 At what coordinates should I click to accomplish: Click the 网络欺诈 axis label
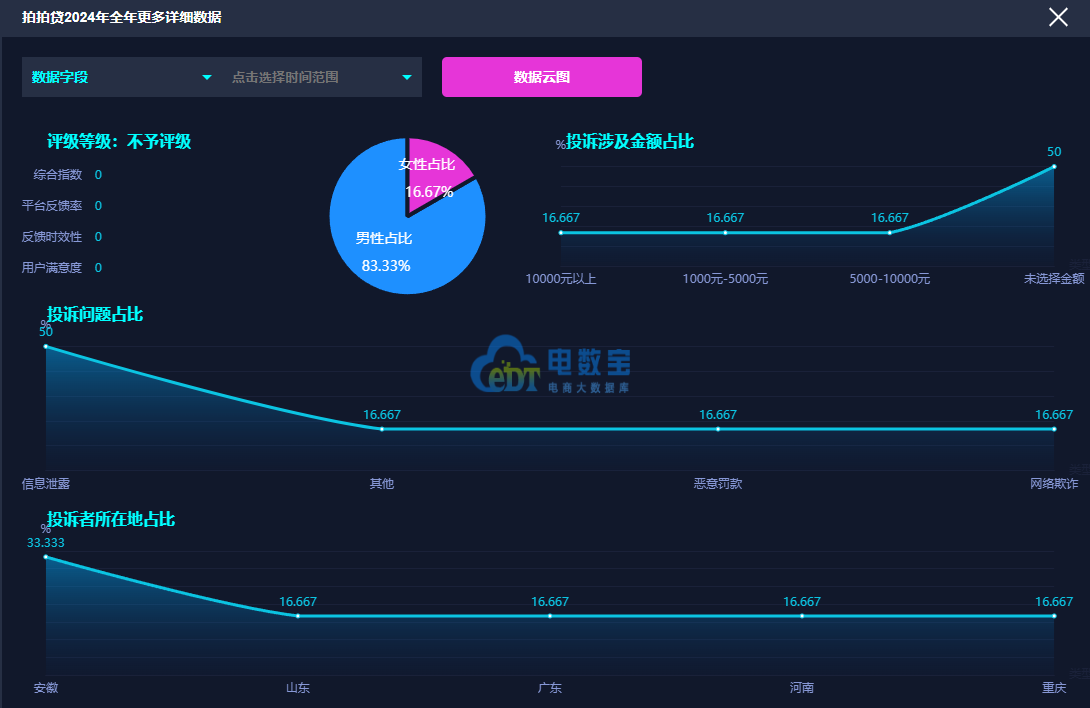(1054, 484)
